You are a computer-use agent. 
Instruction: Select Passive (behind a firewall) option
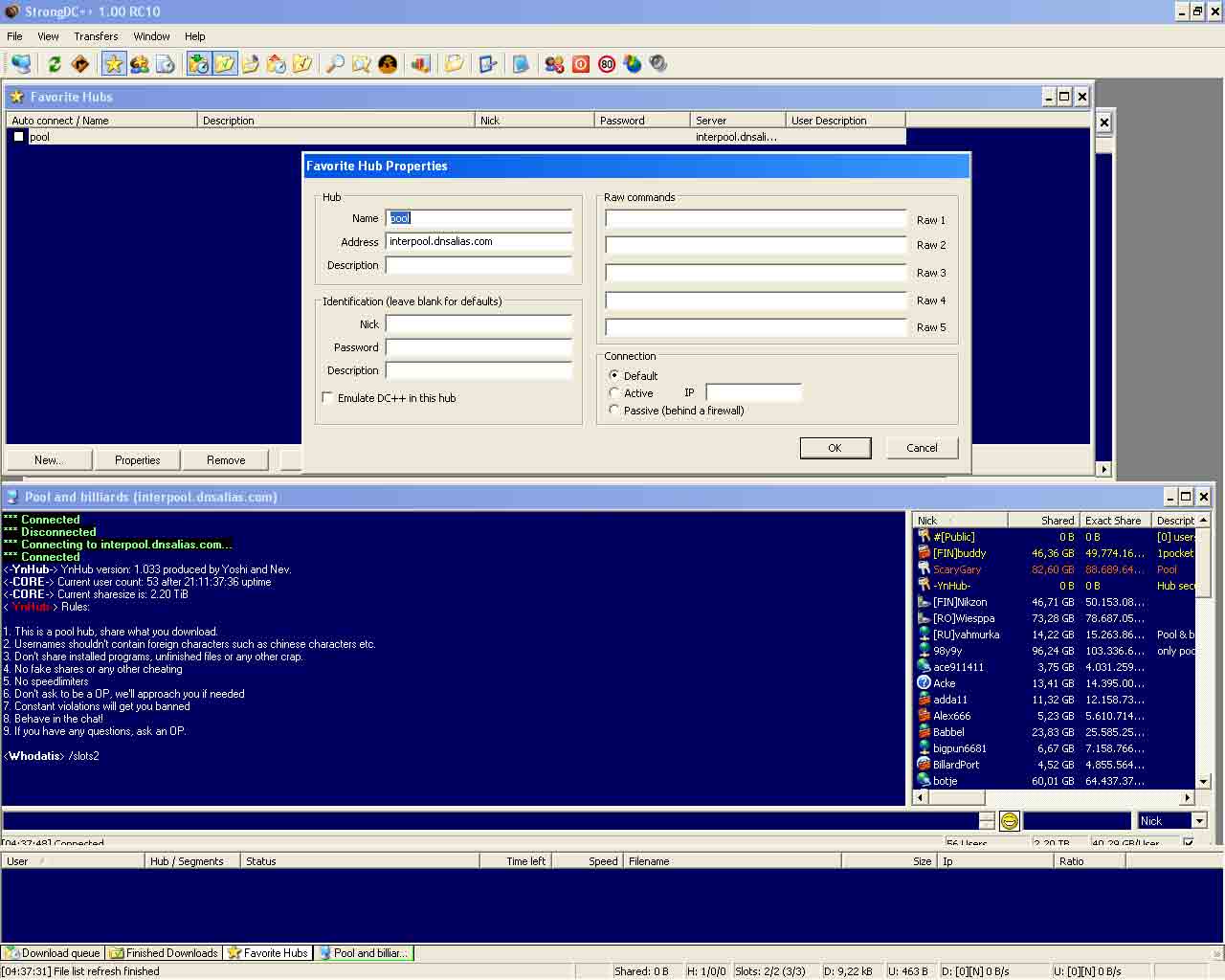[614, 411]
